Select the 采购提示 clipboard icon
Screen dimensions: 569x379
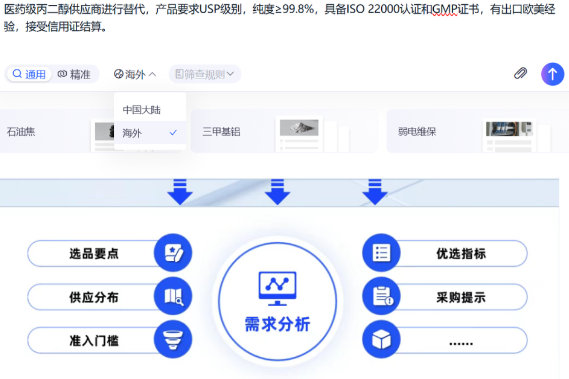coord(381,296)
